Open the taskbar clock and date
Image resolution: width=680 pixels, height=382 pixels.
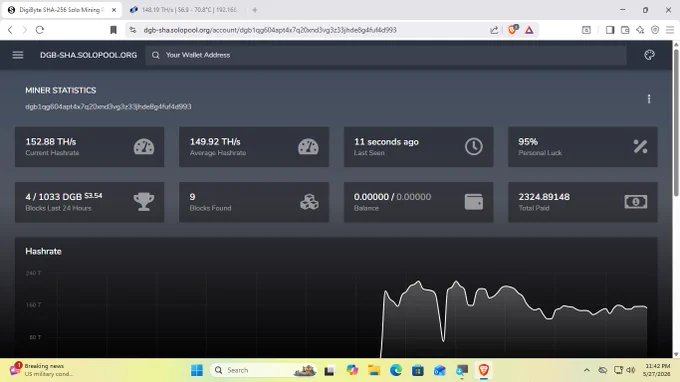click(657, 370)
